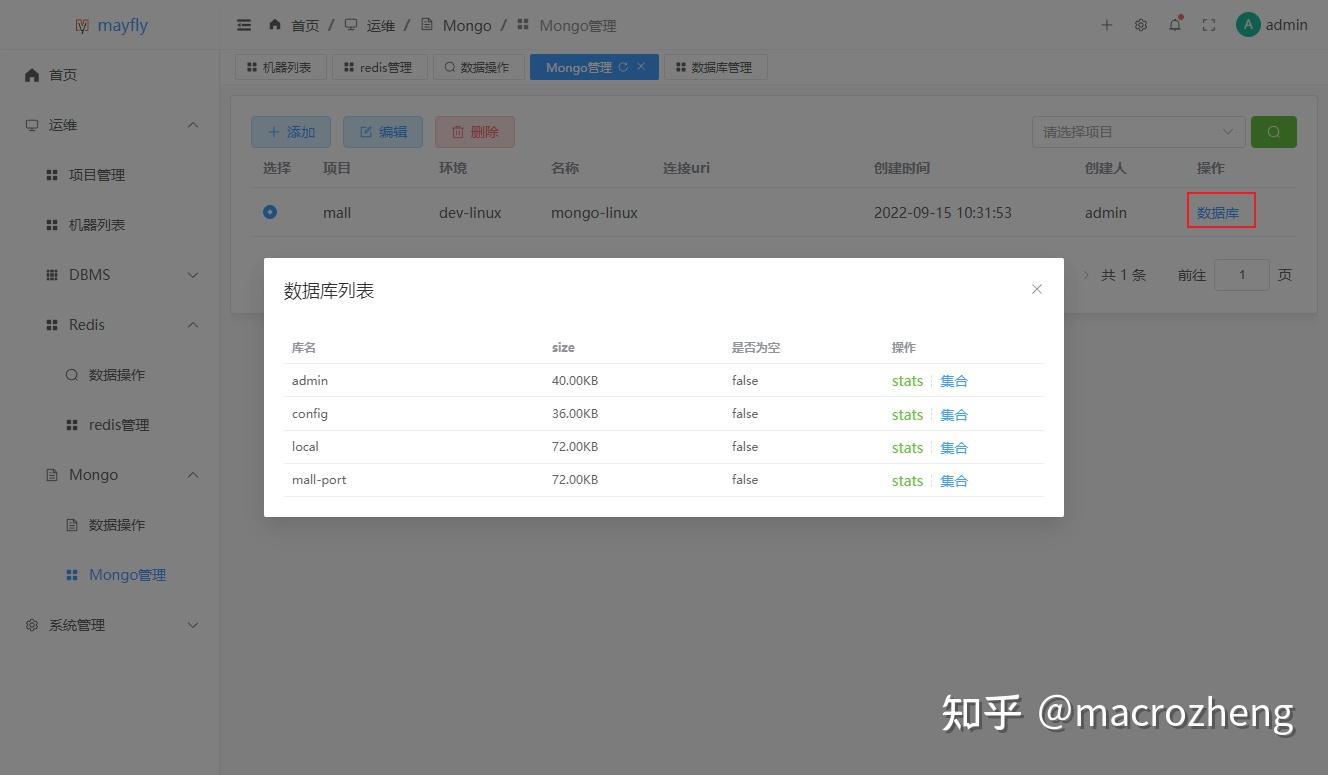Click the admin avatar in the top-right corner
The width and height of the screenshot is (1328, 775).
[x=1248, y=24]
